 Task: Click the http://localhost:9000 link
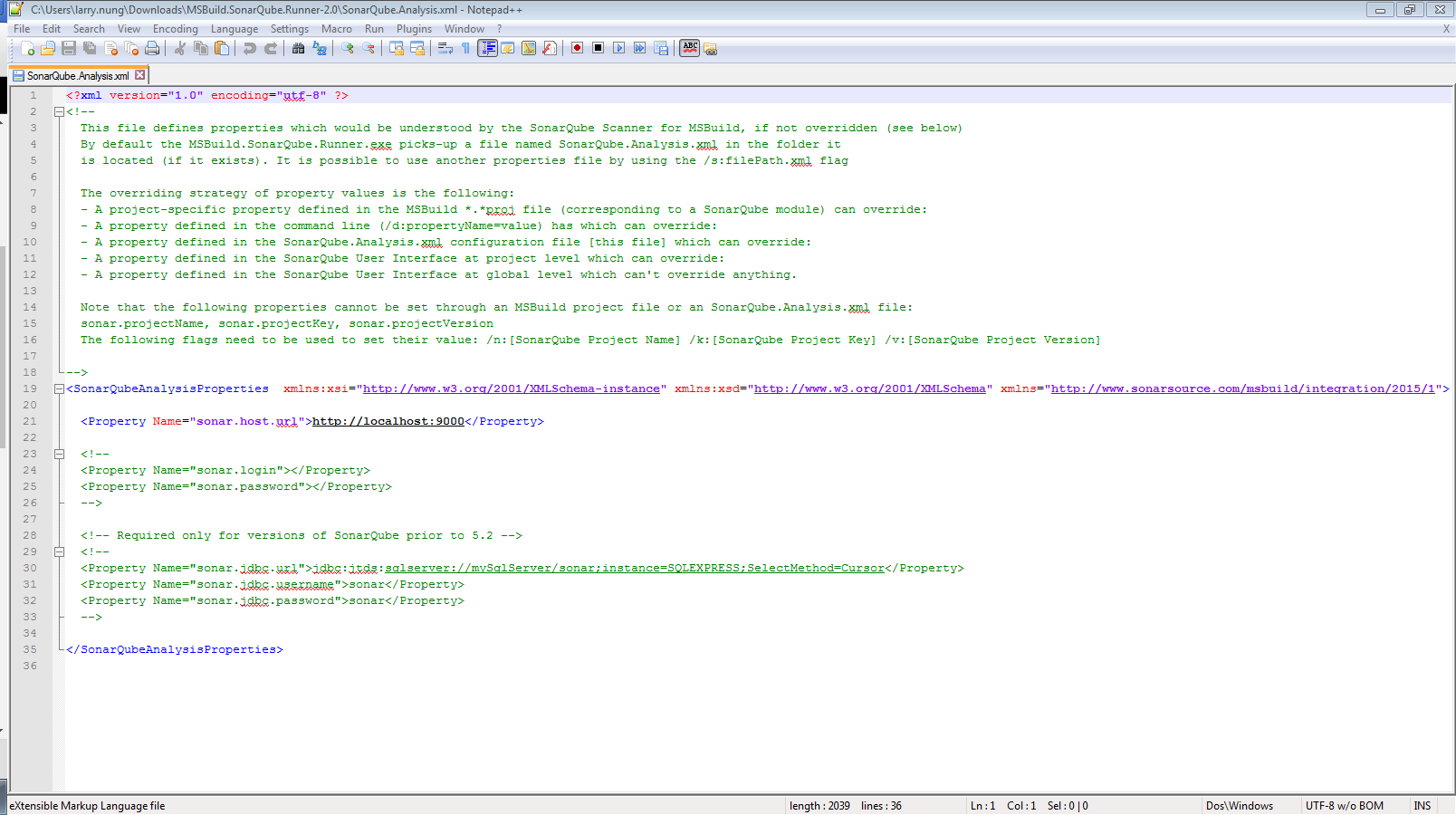pyautogui.click(x=388, y=422)
